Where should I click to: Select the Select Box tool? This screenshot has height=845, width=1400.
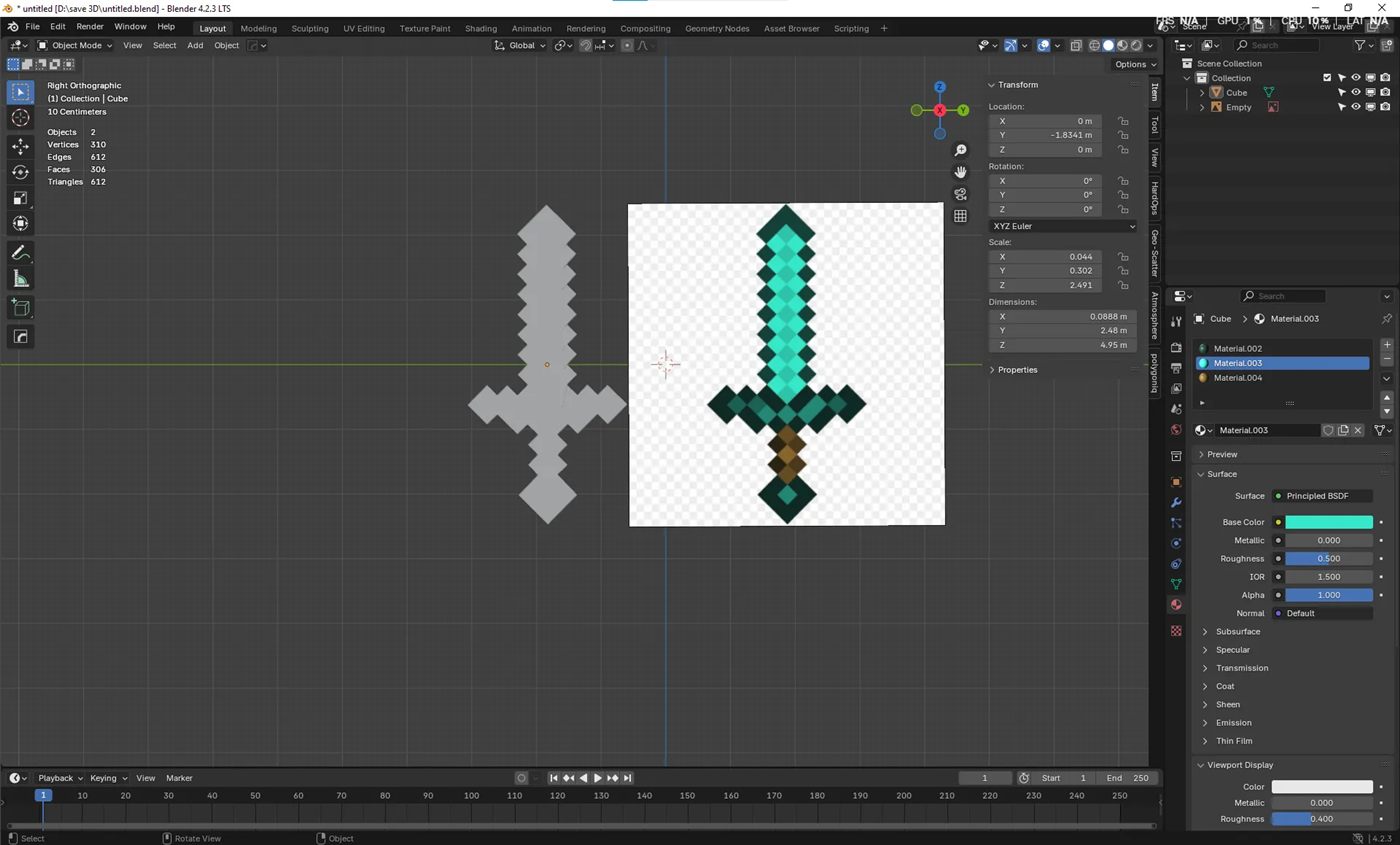20,92
